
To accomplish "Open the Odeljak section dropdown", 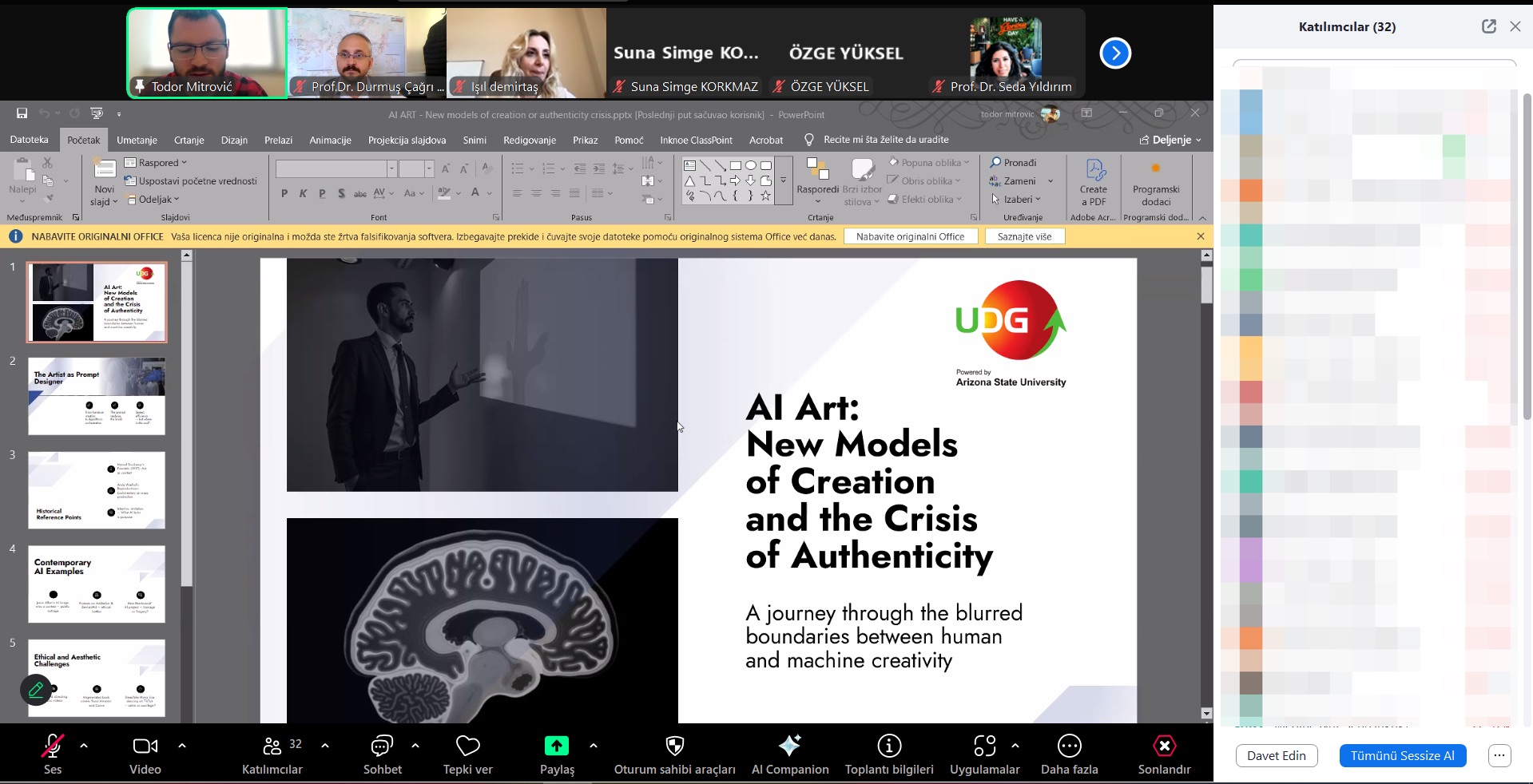I will 153,200.
